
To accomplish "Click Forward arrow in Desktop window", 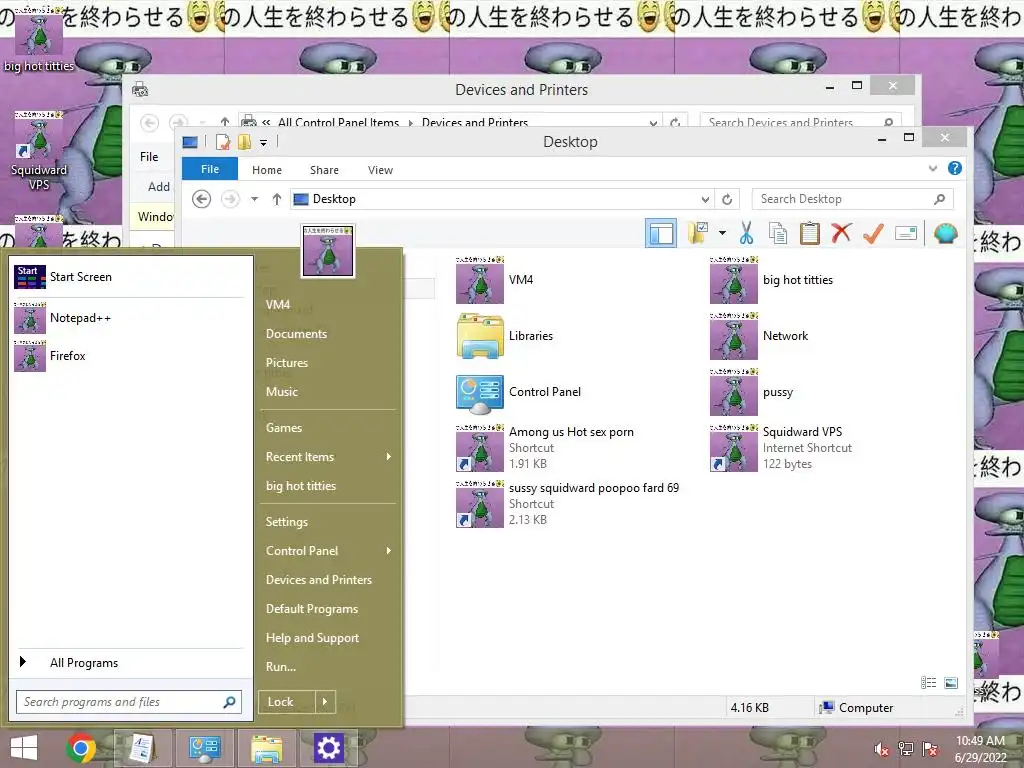I will click(230, 199).
